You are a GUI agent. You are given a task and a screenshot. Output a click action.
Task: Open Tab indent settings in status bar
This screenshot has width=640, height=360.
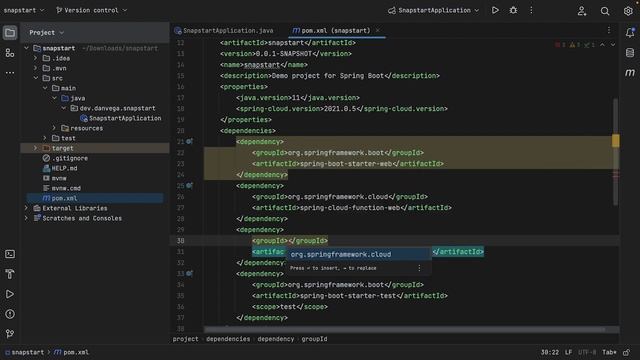click(609, 352)
